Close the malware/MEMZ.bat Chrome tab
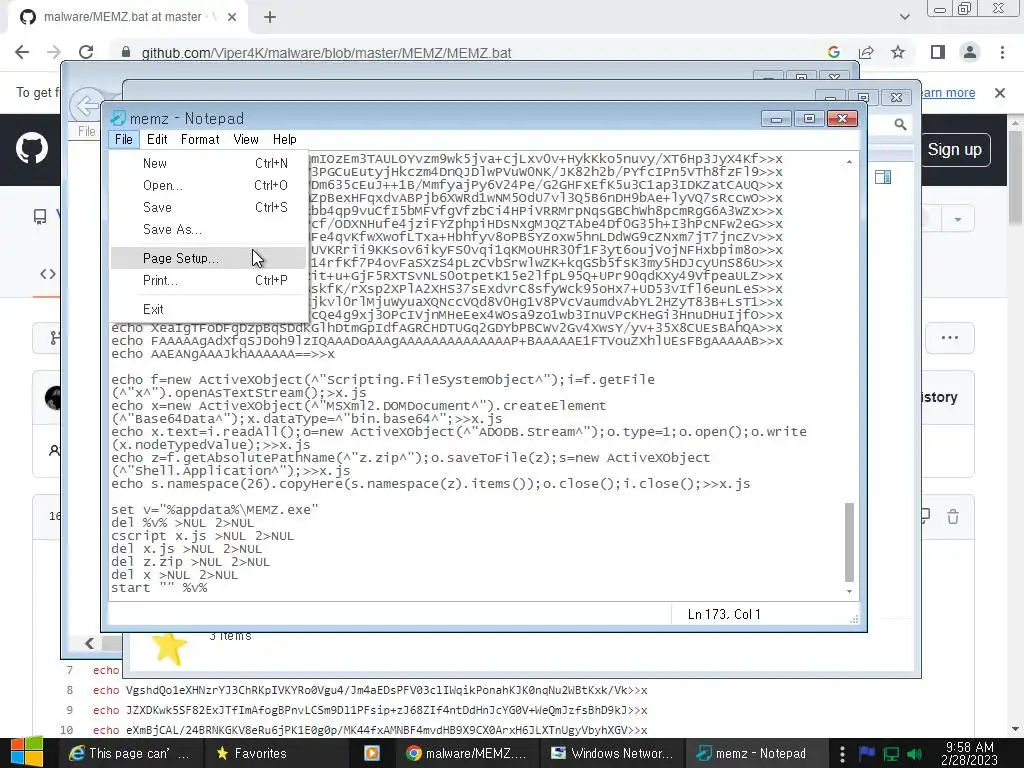The image size is (1024, 768). coord(232,18)
